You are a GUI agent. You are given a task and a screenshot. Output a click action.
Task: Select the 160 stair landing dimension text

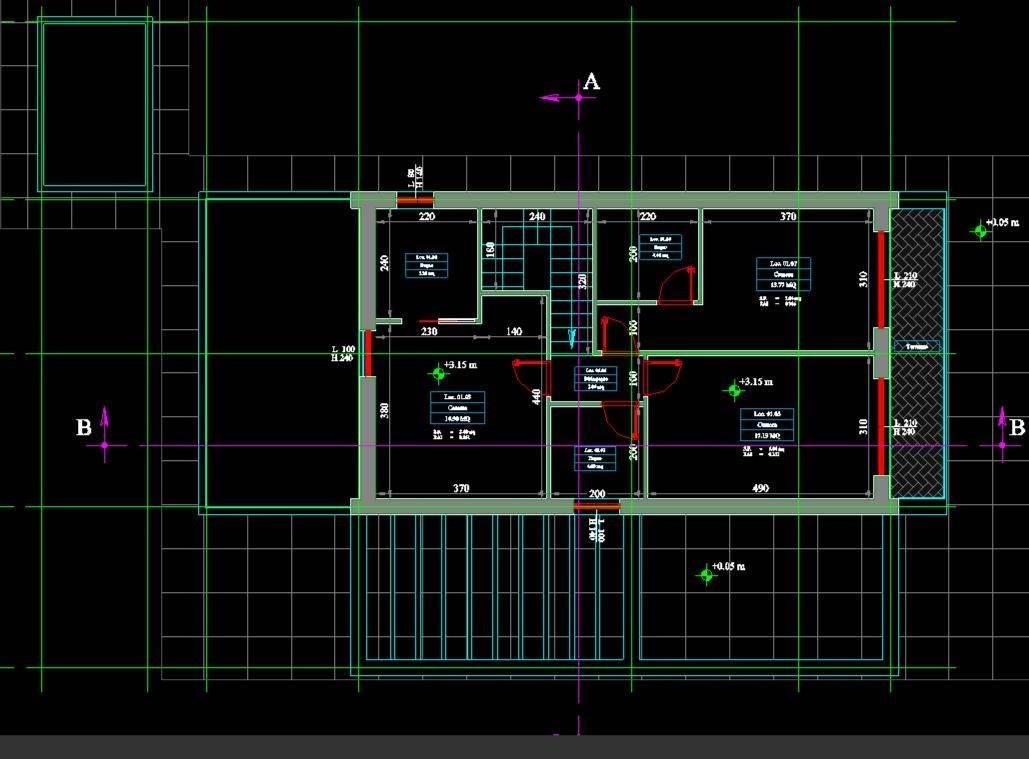click(490, 250)
